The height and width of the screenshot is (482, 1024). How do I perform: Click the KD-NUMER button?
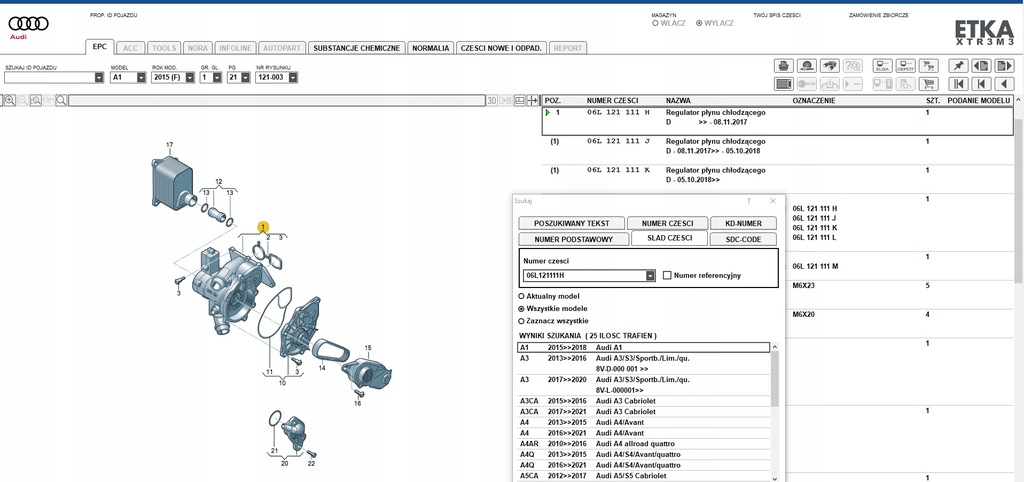[x=743, y=223]
